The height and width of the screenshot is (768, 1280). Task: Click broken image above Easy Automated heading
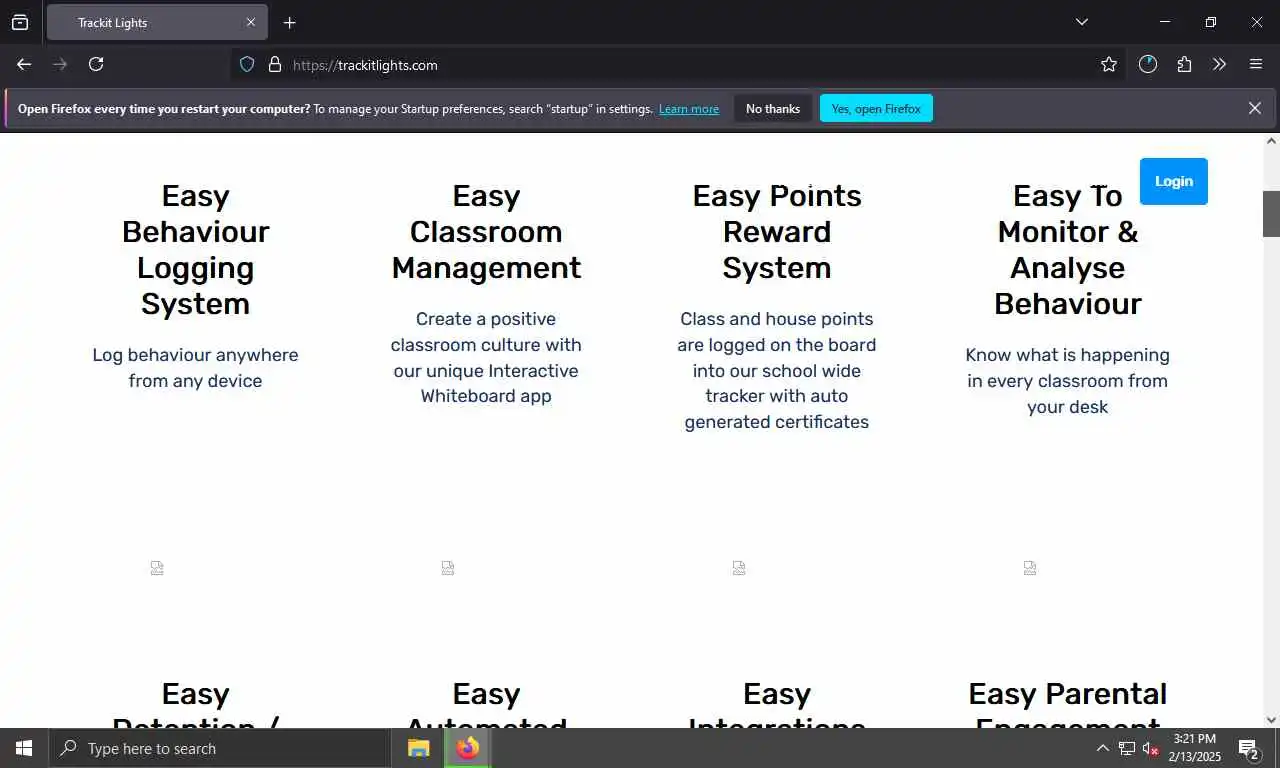(x=448, y=568)
